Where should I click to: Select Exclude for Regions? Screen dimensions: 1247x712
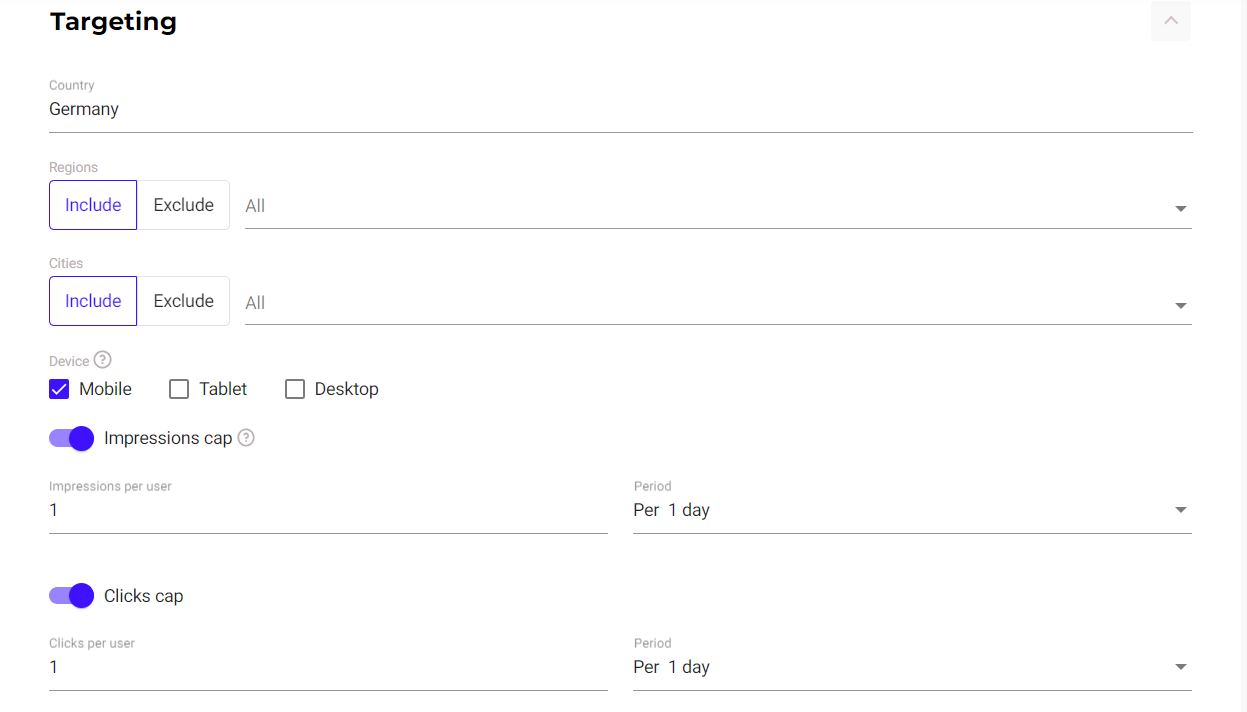coord(183,205)
